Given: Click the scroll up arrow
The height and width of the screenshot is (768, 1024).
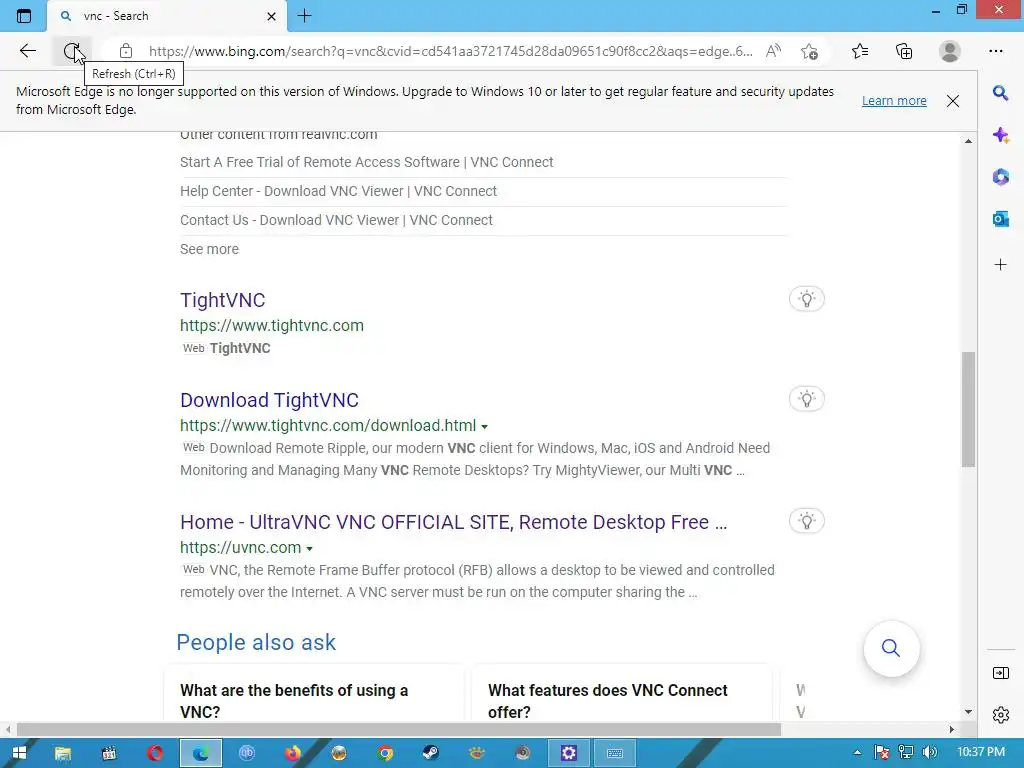Looking at the screenshot, I should click(968, 141).
